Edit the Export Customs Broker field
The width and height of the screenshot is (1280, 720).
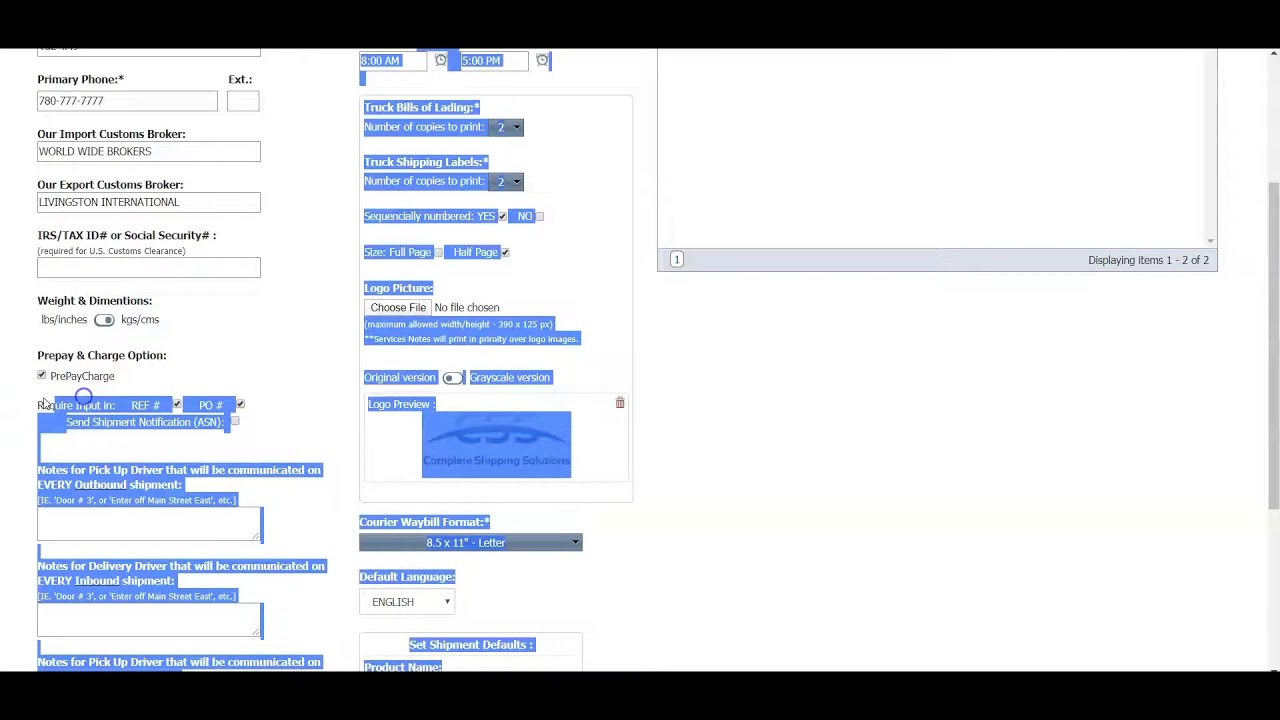click(149, 203)
